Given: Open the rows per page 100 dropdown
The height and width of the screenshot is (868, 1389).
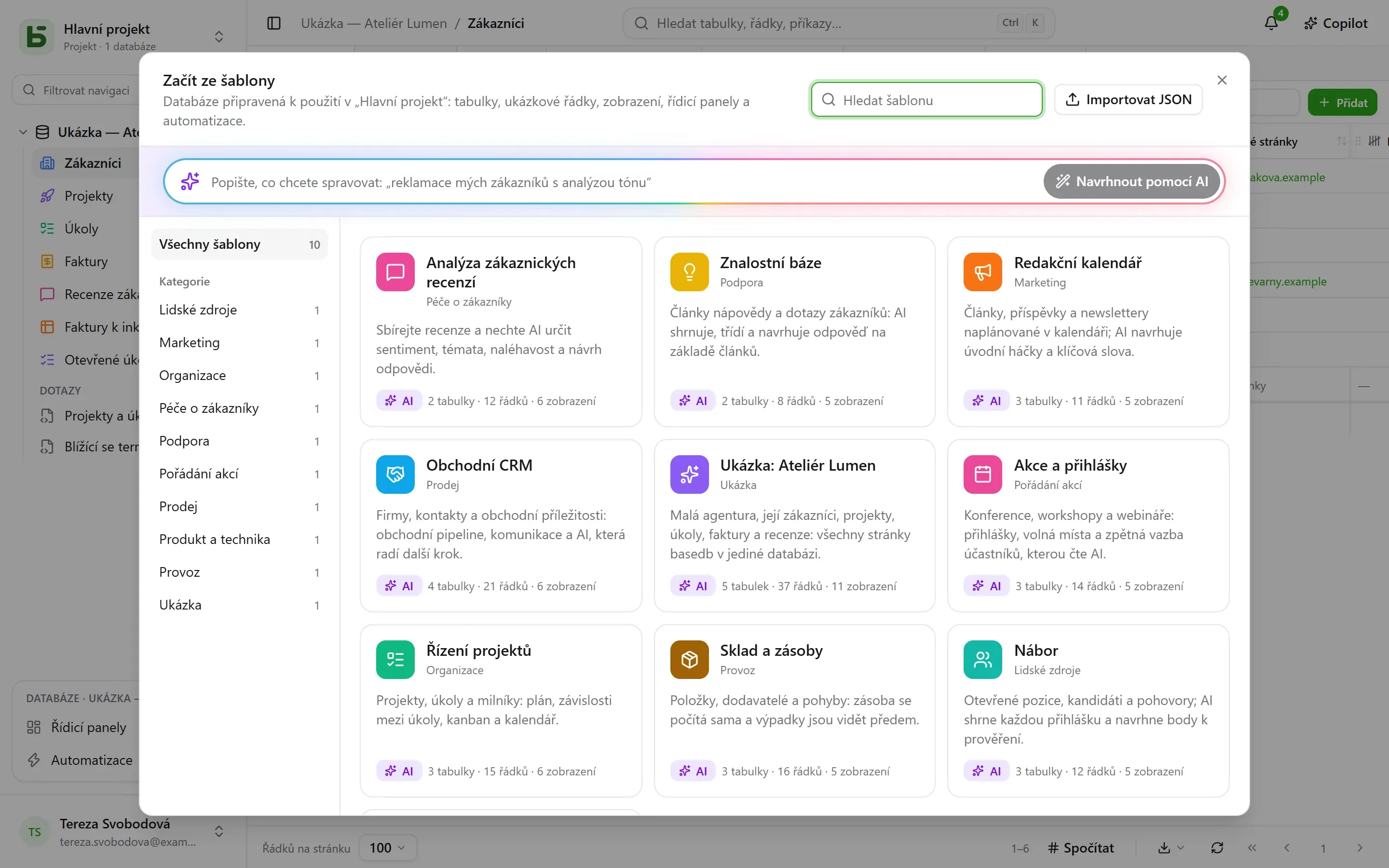Looking at the screenshot, I should [387, 848].
